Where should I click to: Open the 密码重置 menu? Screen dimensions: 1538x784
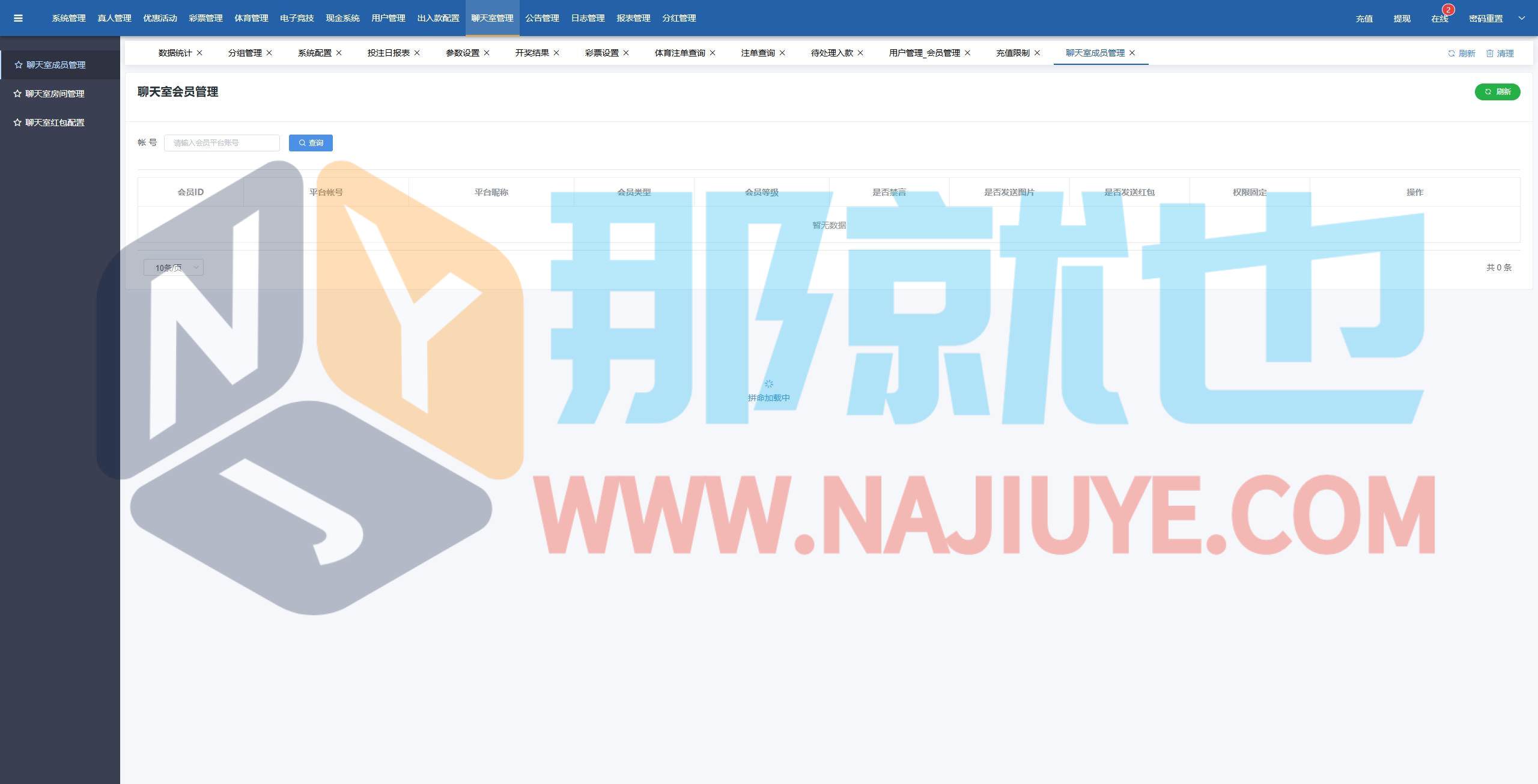coord(1485,19)
